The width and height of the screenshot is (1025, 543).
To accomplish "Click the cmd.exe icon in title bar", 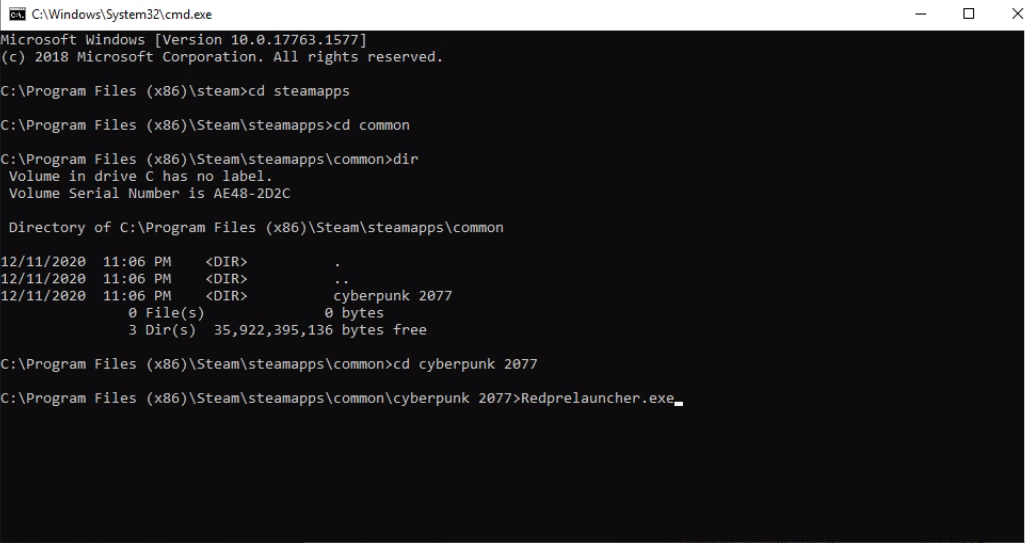I will [x=16, y=14].
